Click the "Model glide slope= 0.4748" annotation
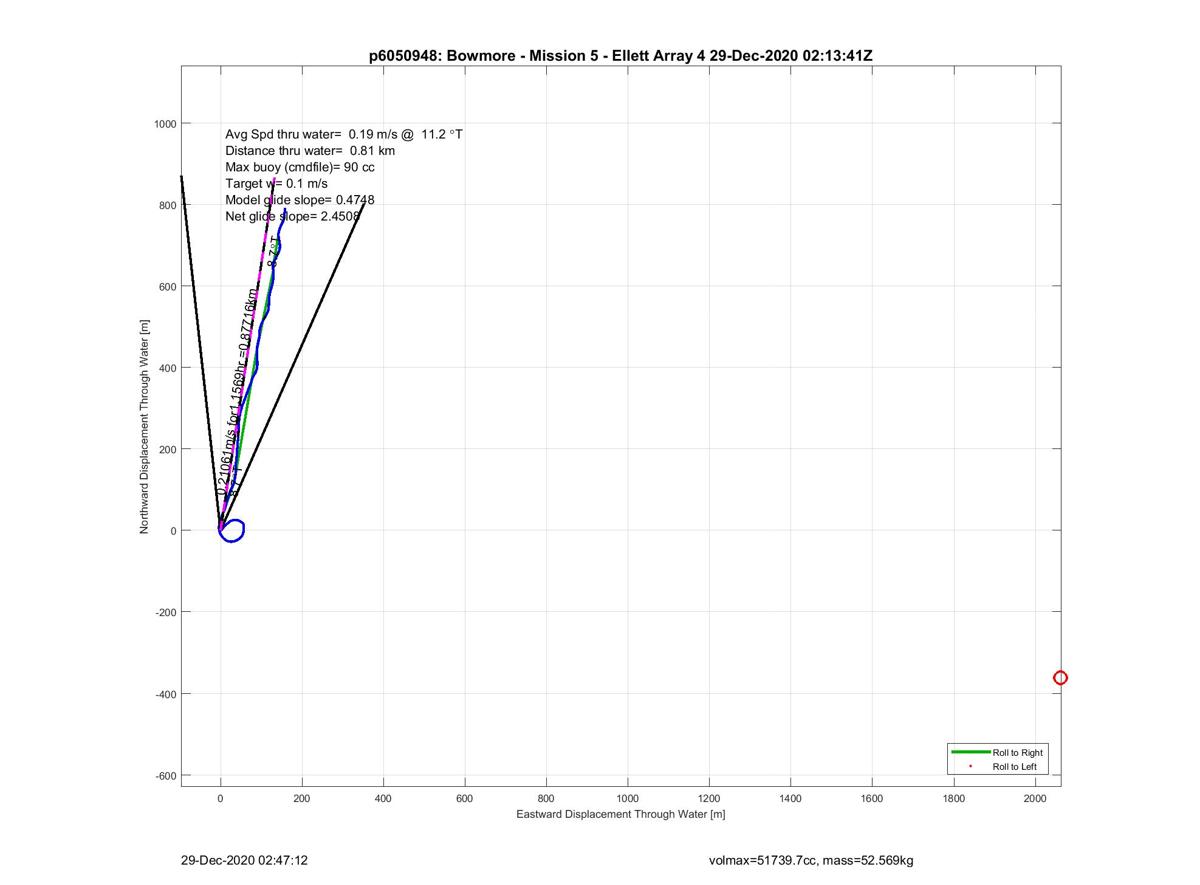 point(300,200)
